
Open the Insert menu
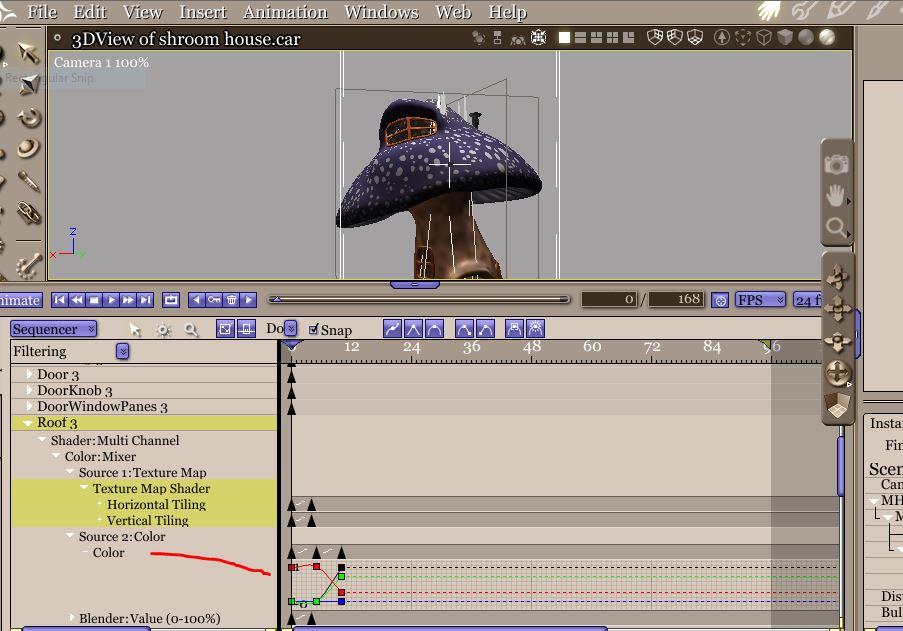(203, 12)
